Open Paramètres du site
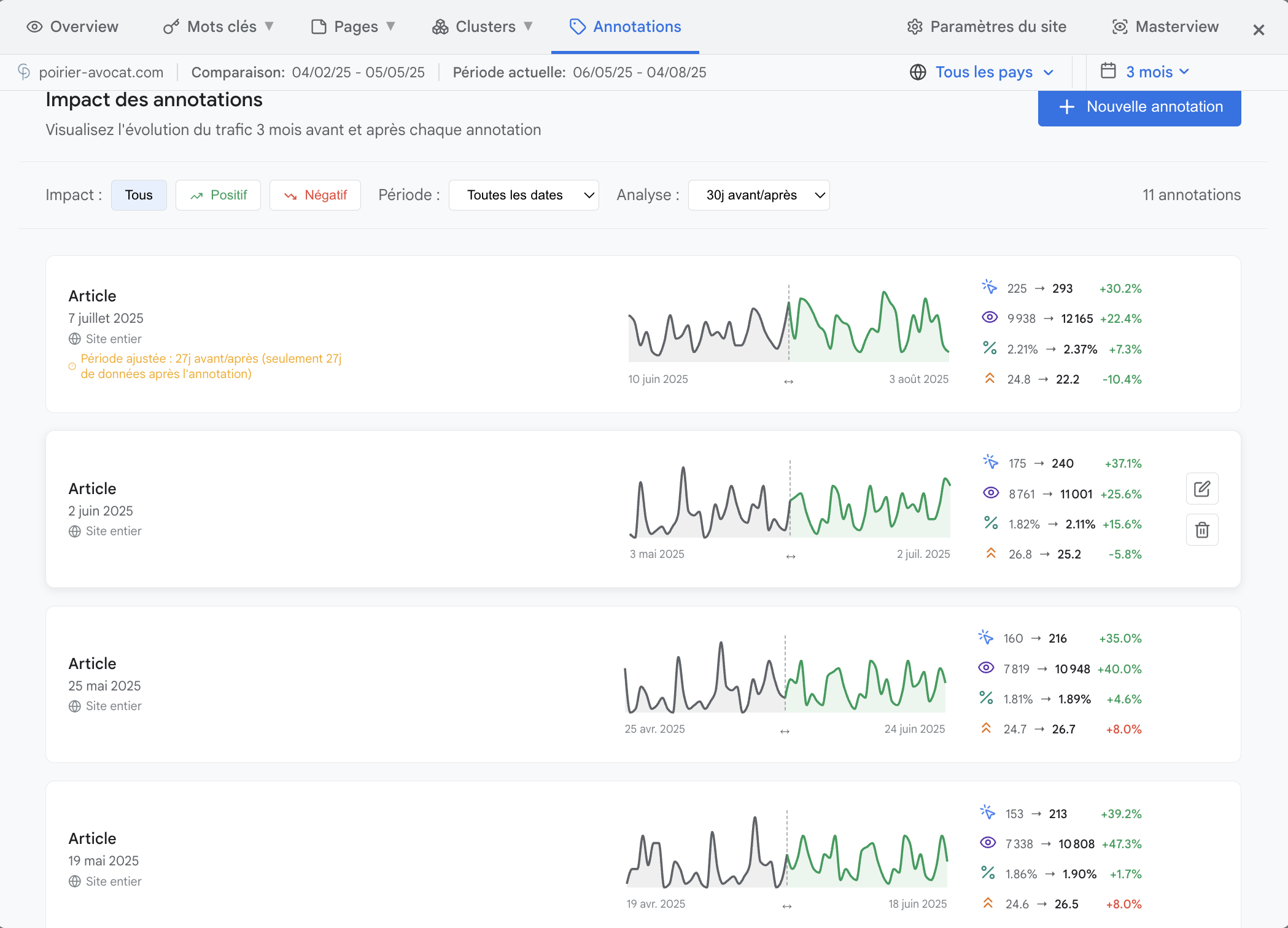 (987, 27)
